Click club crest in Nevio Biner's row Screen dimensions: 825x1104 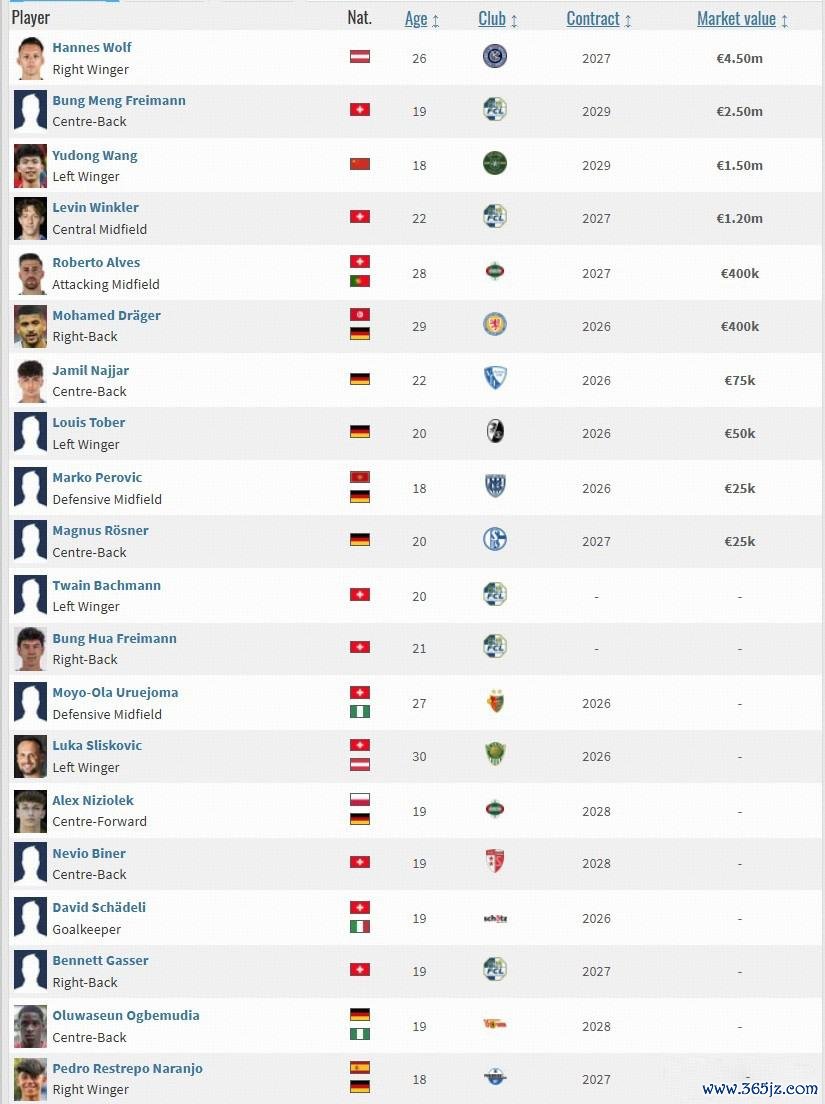point(494,862)
